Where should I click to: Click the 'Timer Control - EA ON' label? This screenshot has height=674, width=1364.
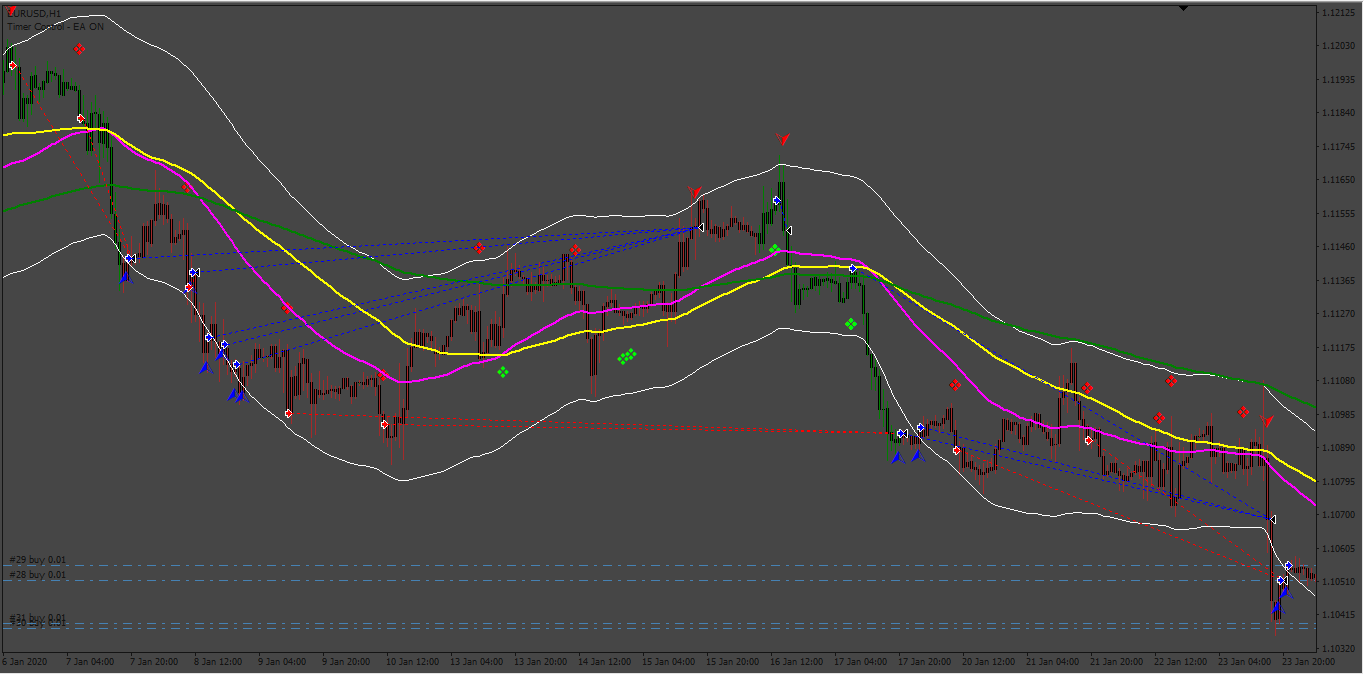pos(55,26)
